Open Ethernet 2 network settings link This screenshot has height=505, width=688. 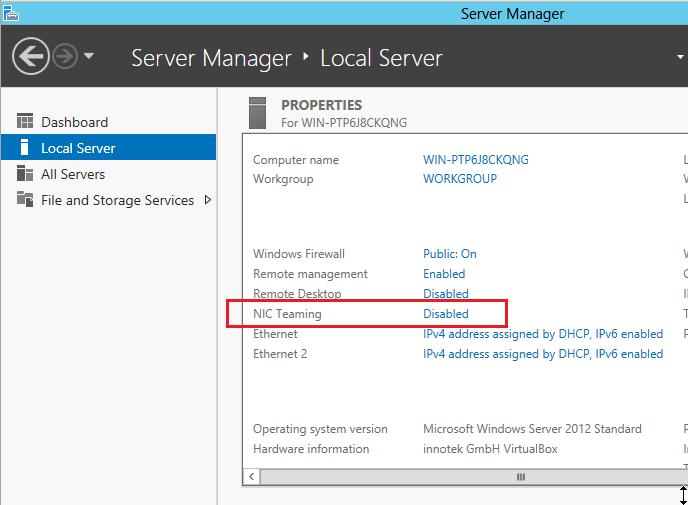pos(543,354)
